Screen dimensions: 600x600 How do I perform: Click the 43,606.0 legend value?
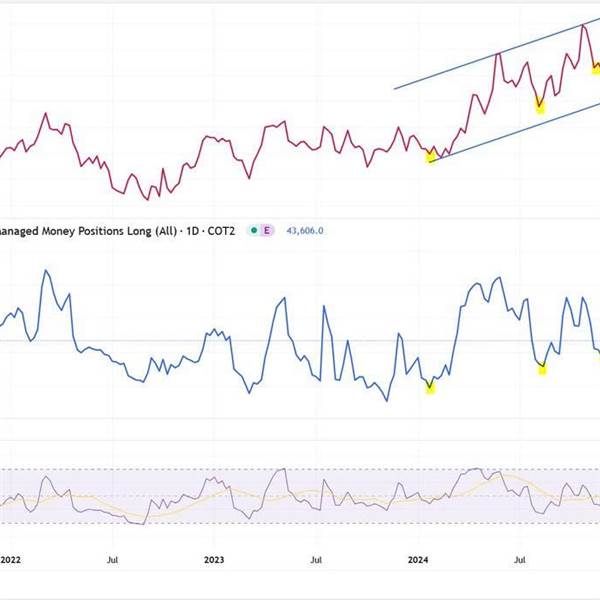tap(305, 231)
